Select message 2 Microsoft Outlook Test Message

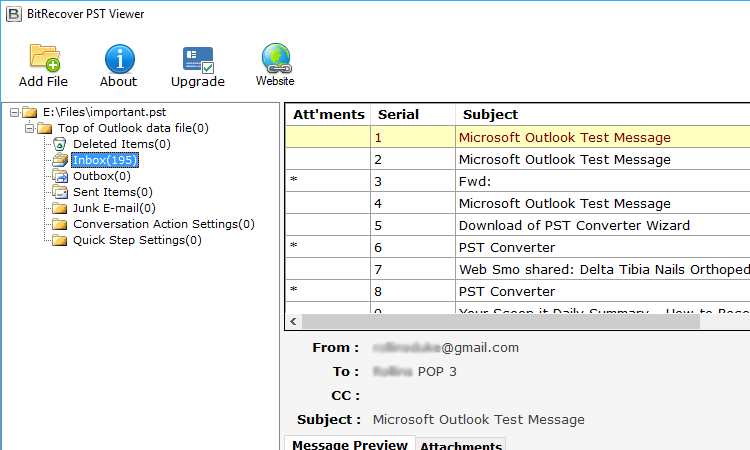tap(518, 159)
